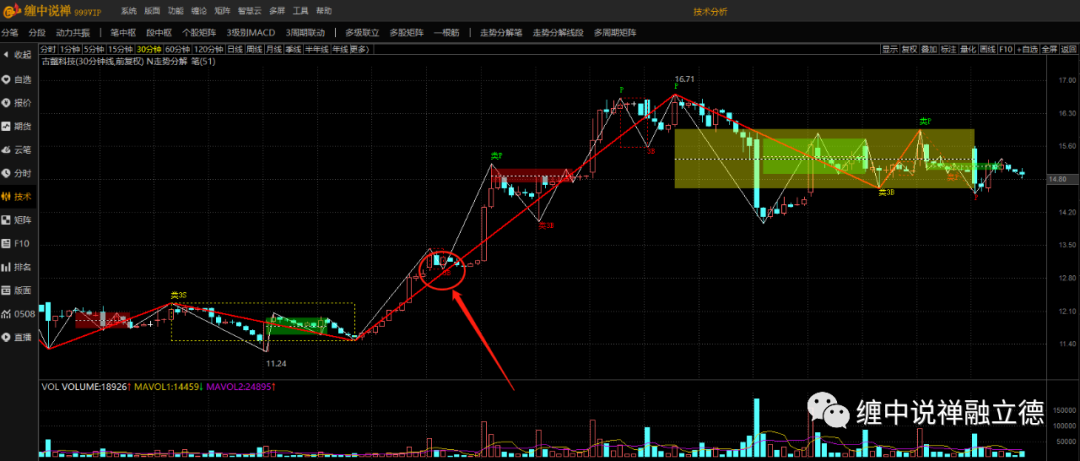Click the F10 button in chart toolbar

pyautogui.click(x=1006, y=49)
